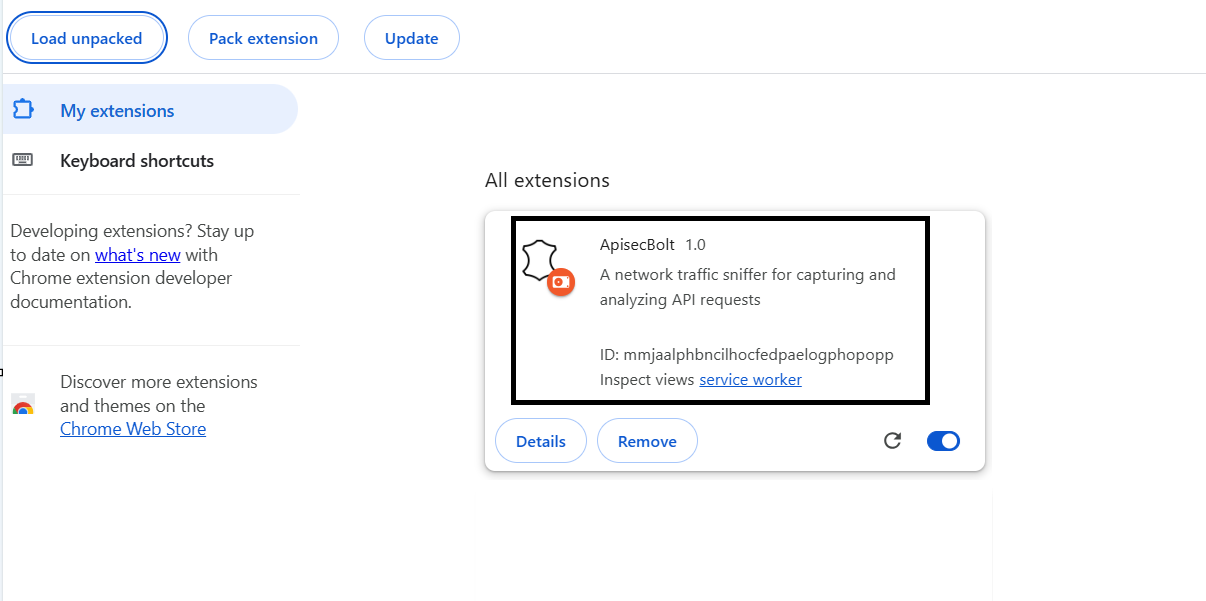The height and width of the screenshot is (601, 1206).
Task: Remove the ApisecBolt extension
Action: click(647, 441)
